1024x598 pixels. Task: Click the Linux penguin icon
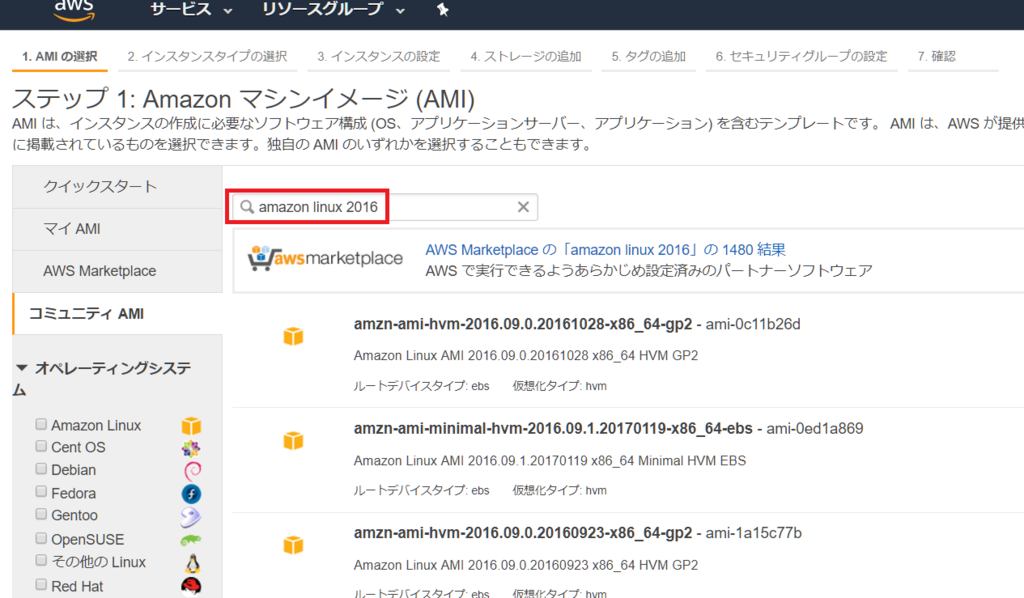[x=192, y=563]
